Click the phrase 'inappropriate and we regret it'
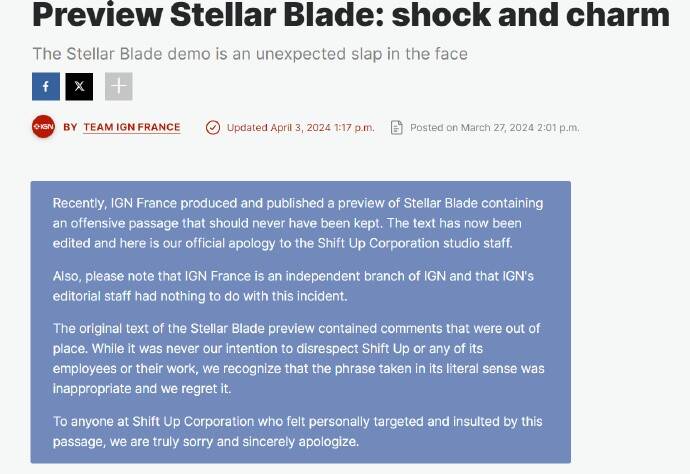The width and height of the screenshot is (690, 474). coord(142,388)
